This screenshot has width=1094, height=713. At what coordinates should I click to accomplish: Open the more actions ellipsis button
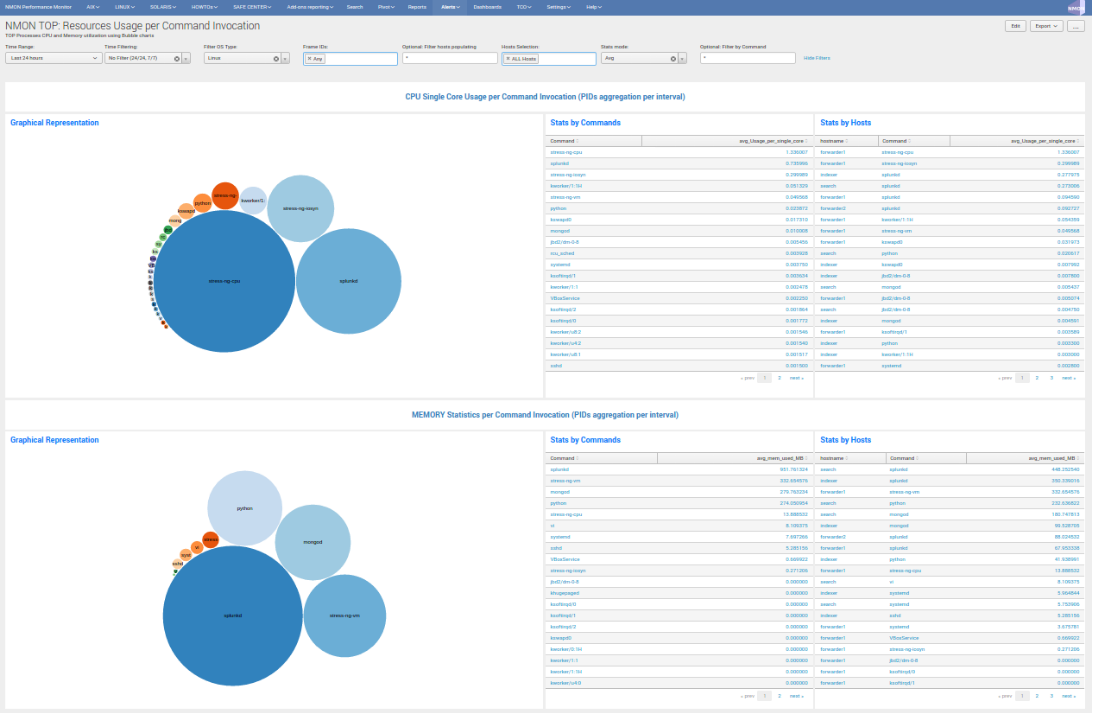coord(1076,26)
